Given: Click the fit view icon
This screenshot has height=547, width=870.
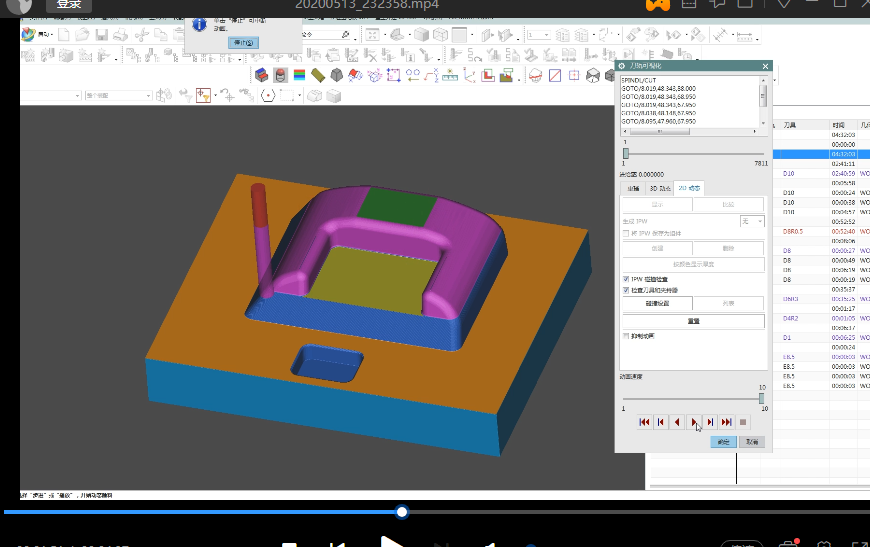Looking at the screenshot, I should pos(372,35).
